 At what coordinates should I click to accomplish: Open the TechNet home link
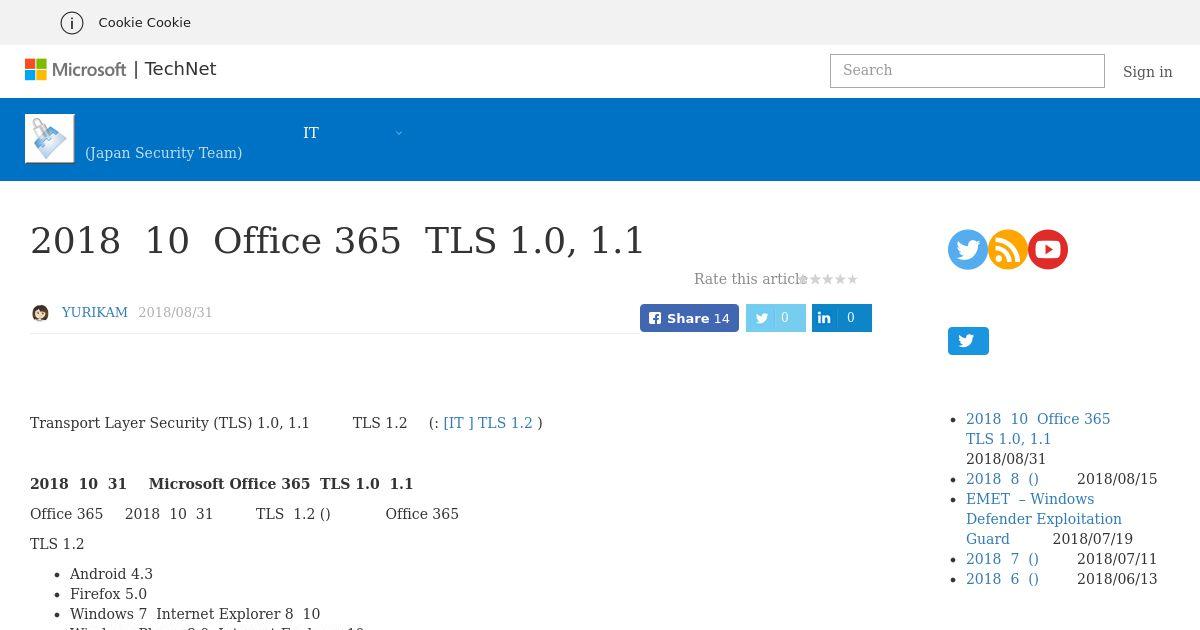coord(180,69)
